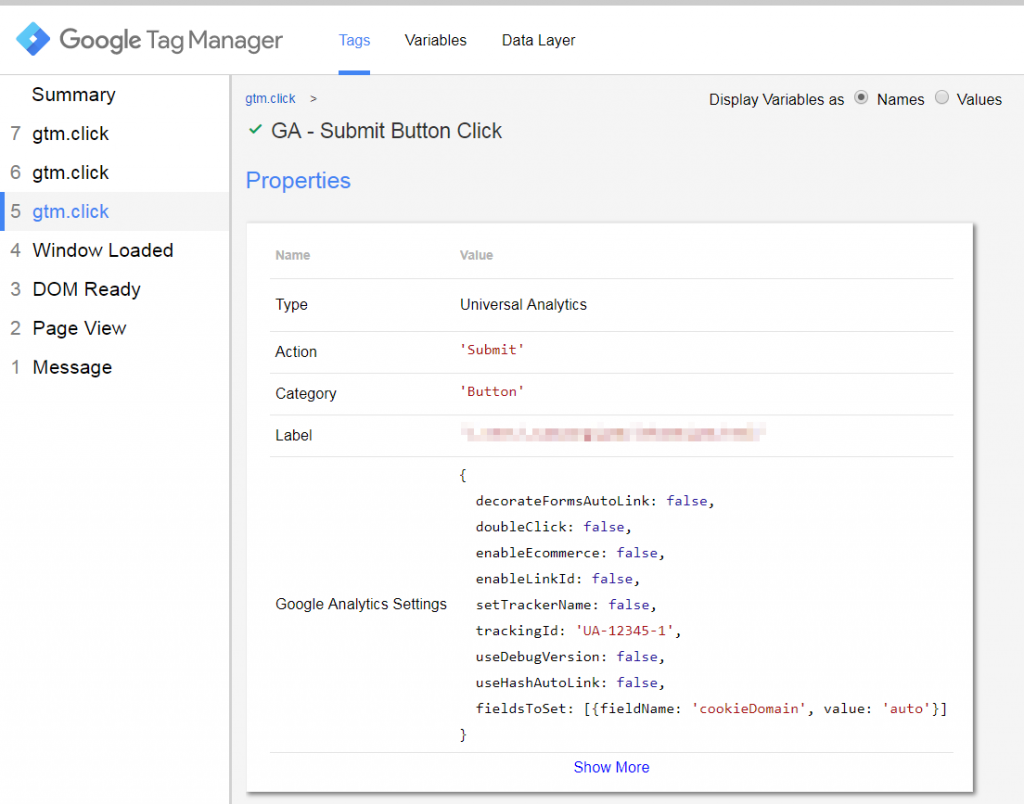This screenshot has width=1024, height=804.
Task: Display variables as Names
Action: [x=862, y=99]
